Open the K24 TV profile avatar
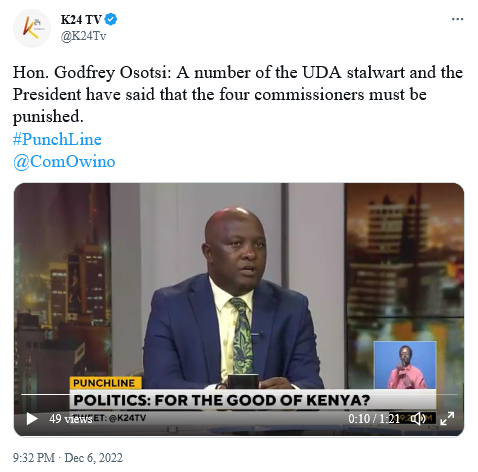Image resolution: width=478 pixels, height=472 pixels. point(32,28)
